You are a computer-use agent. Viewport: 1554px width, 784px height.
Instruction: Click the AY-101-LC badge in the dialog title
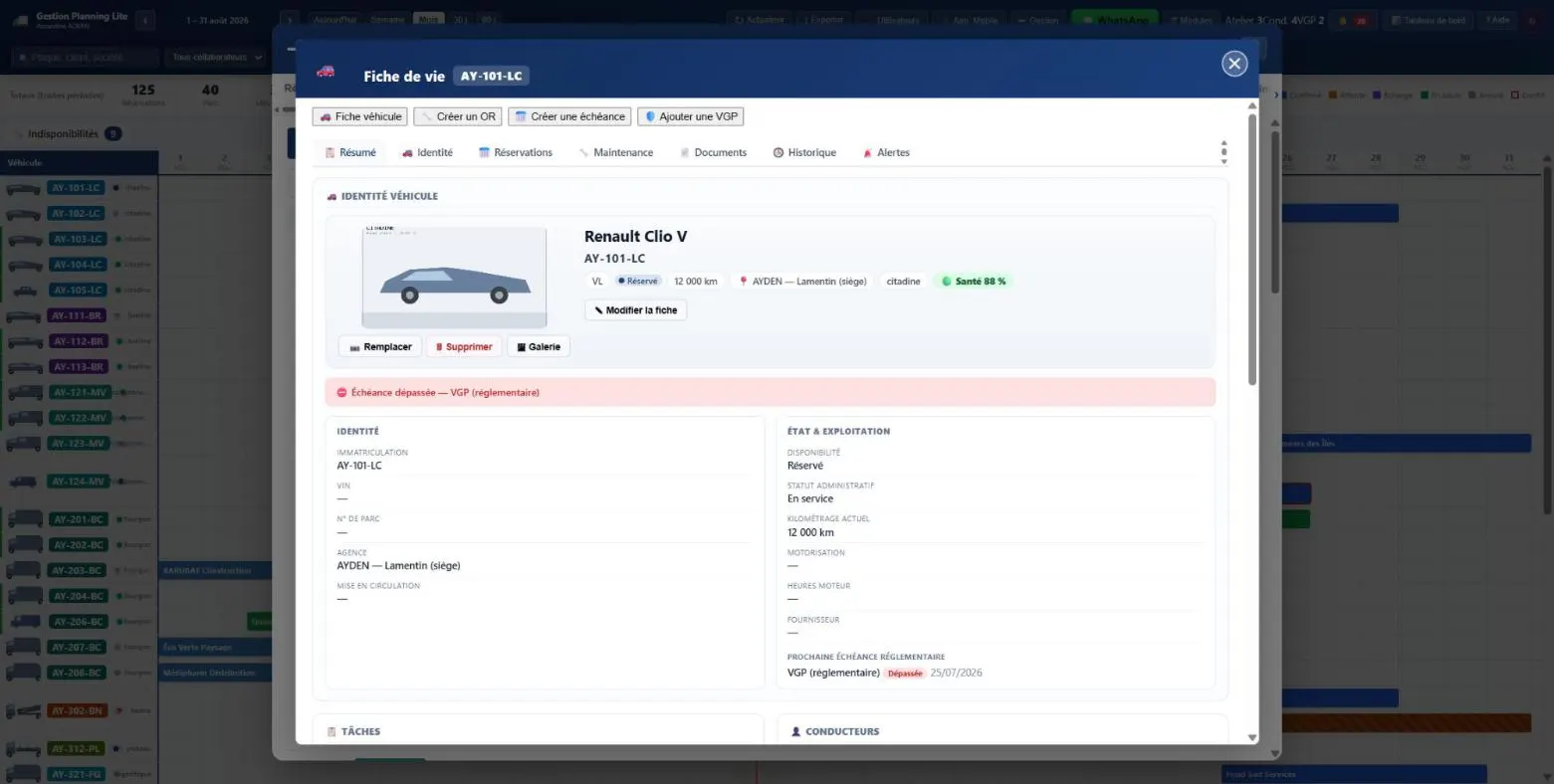(491, 76)
